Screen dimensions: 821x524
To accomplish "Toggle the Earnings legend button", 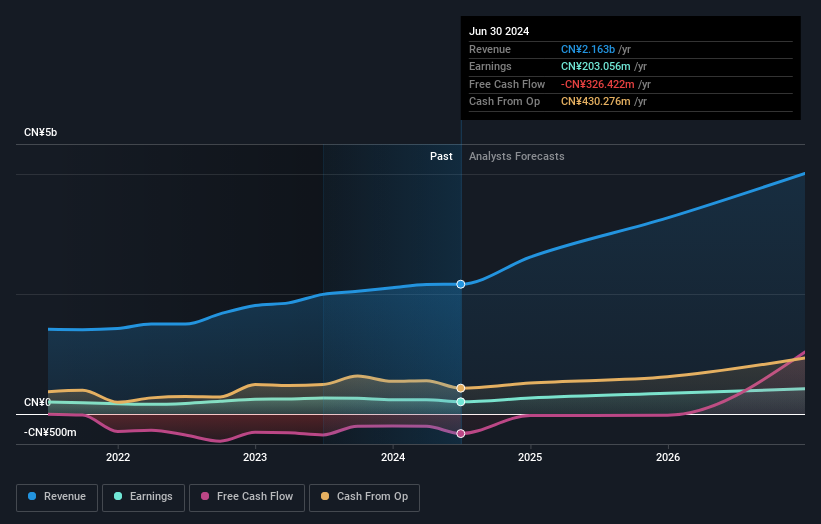I will 143,497.
